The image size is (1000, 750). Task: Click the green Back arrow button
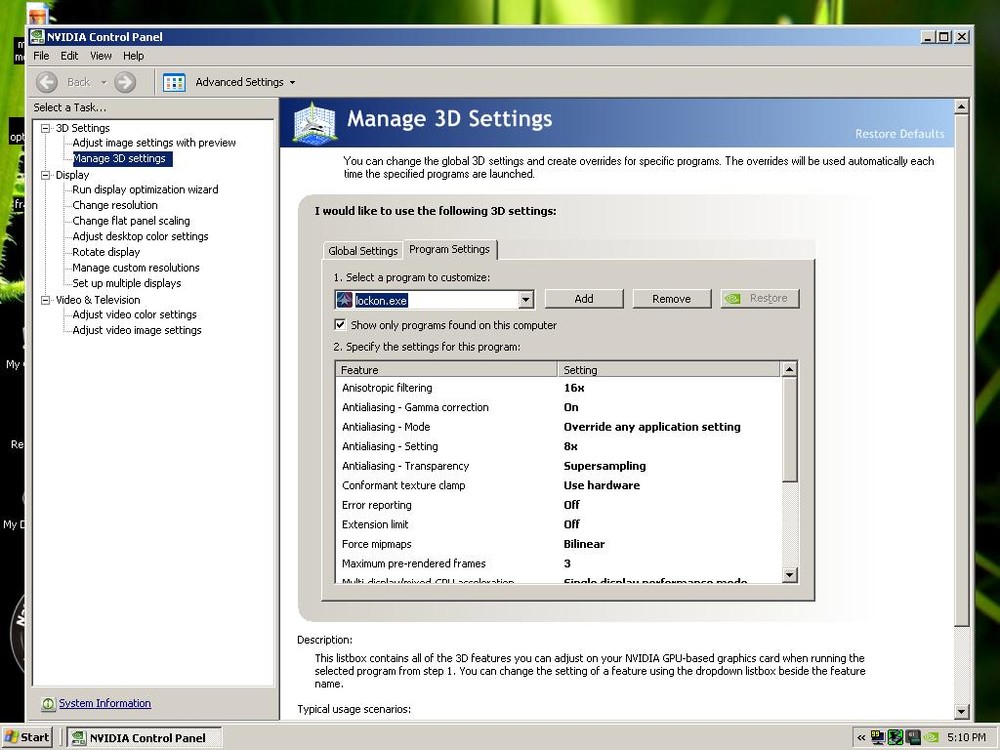[47, 82]
